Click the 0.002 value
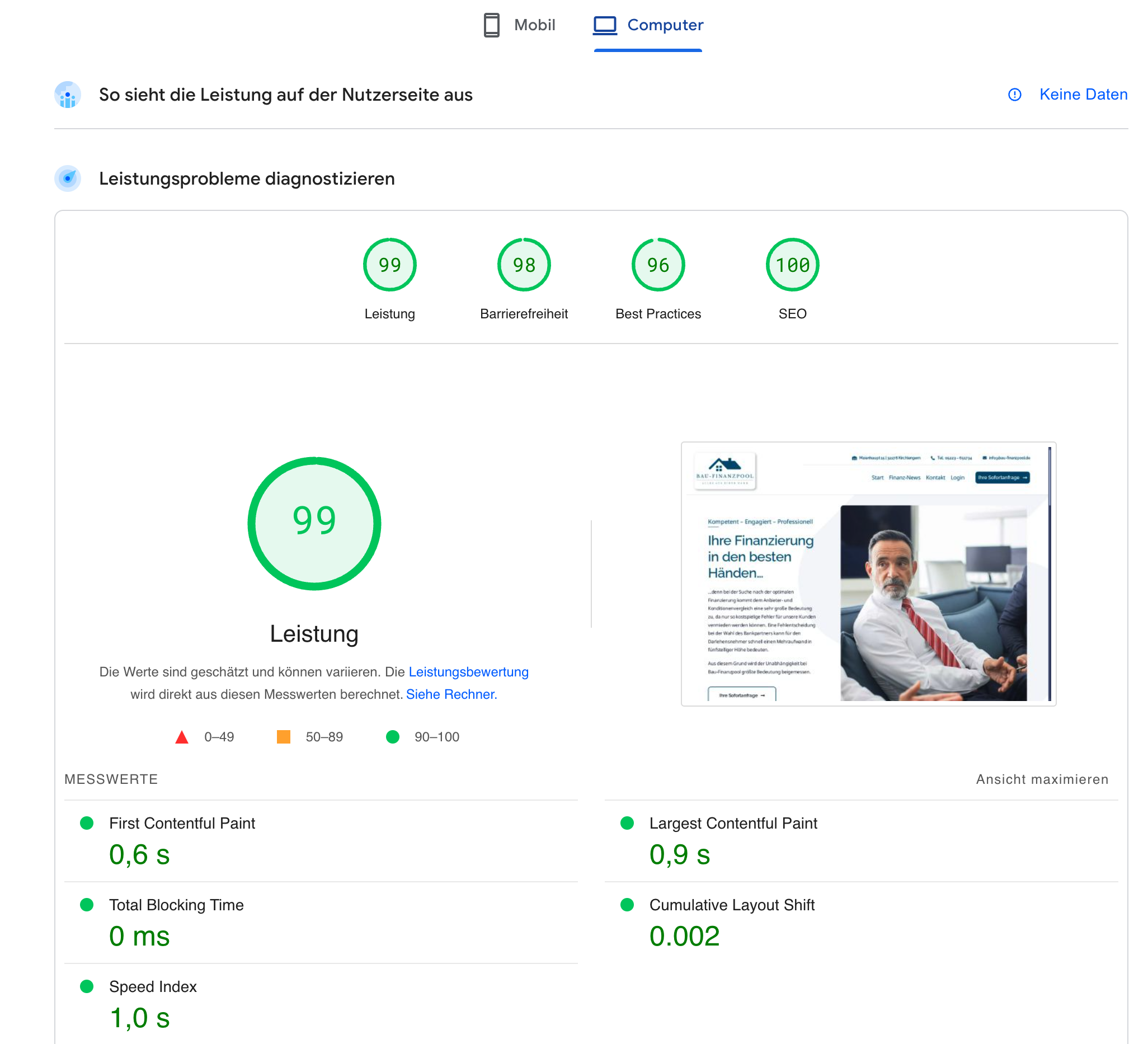Image resolution: width=1148 pixels, height=1044 pixels. click(x=684, y=937)
